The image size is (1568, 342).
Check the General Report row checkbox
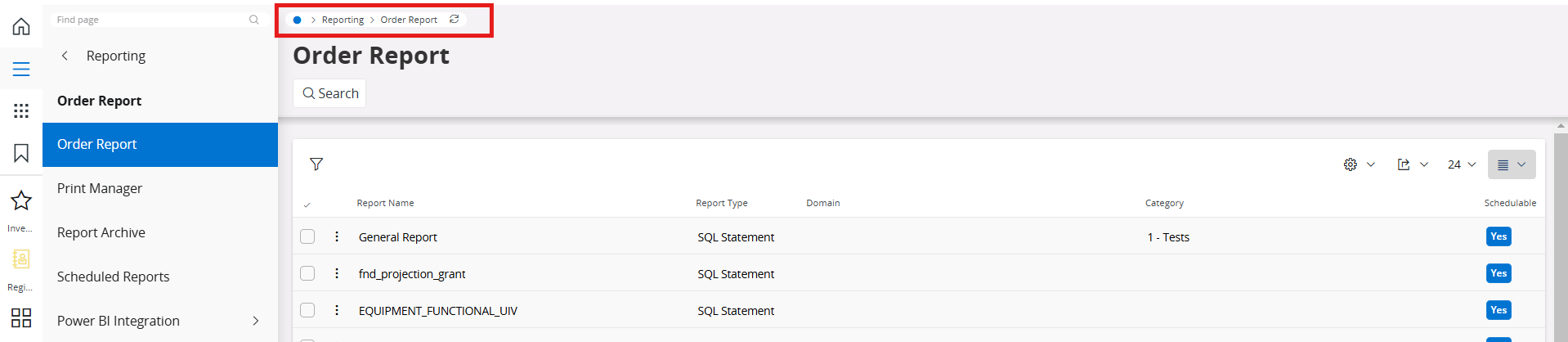(307, 236)
